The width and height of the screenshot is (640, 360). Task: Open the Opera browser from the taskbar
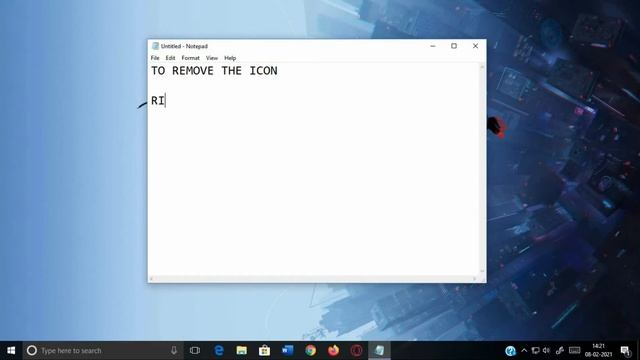[356, 351]
